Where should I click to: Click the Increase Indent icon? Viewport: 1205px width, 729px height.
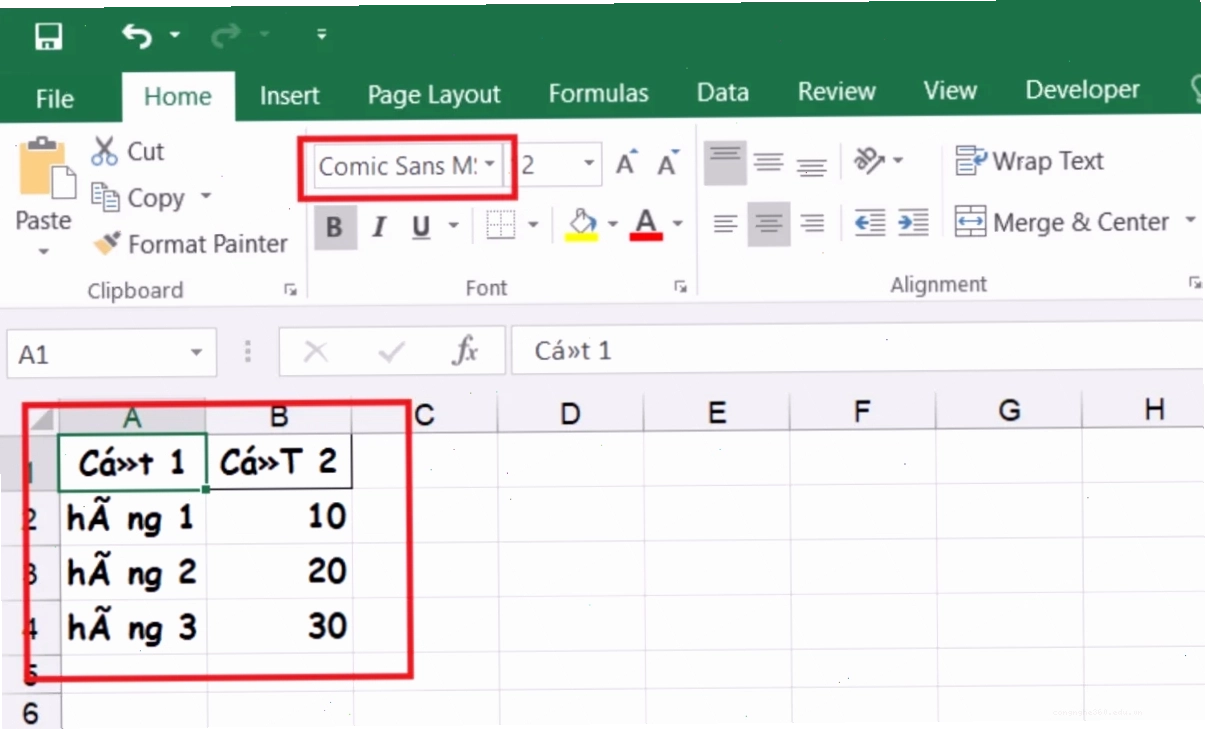click(x=913, y=222)
